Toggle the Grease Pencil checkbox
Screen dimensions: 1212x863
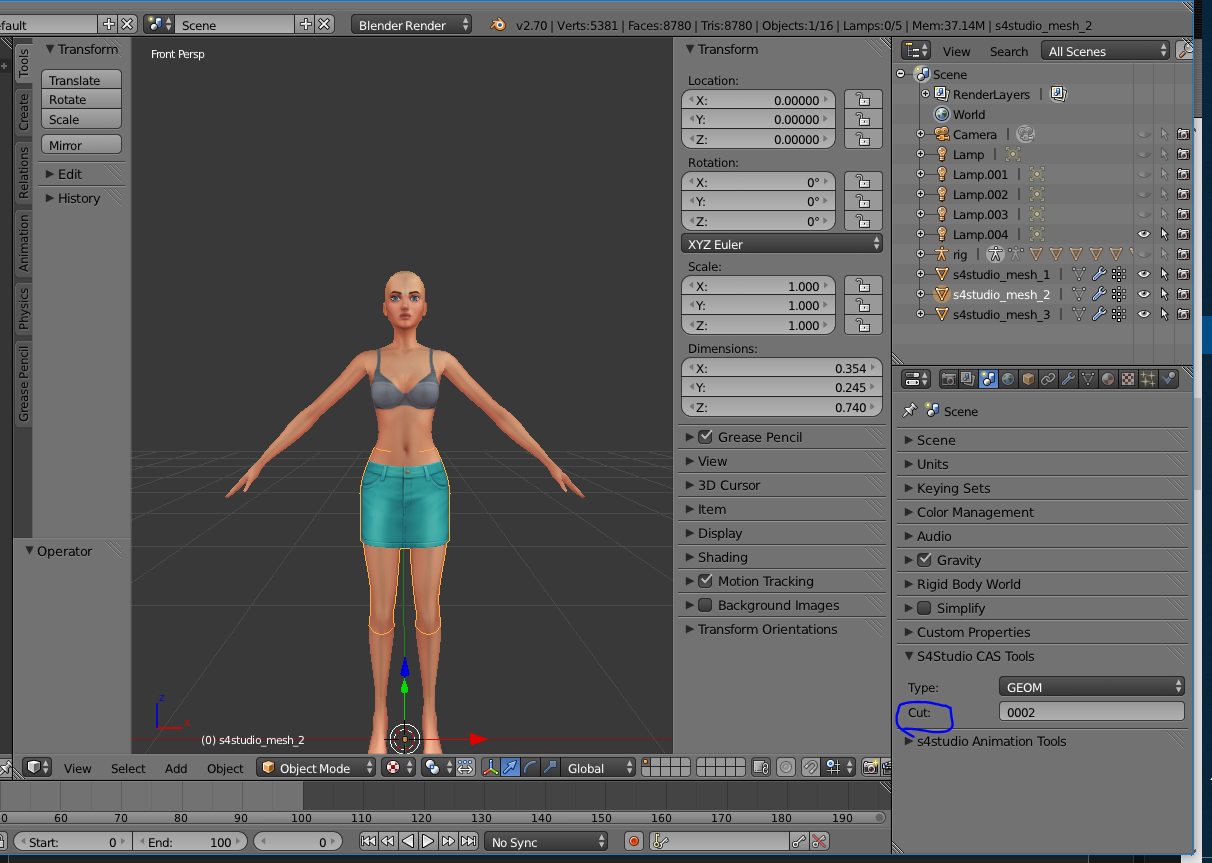[x=705, y=437]
